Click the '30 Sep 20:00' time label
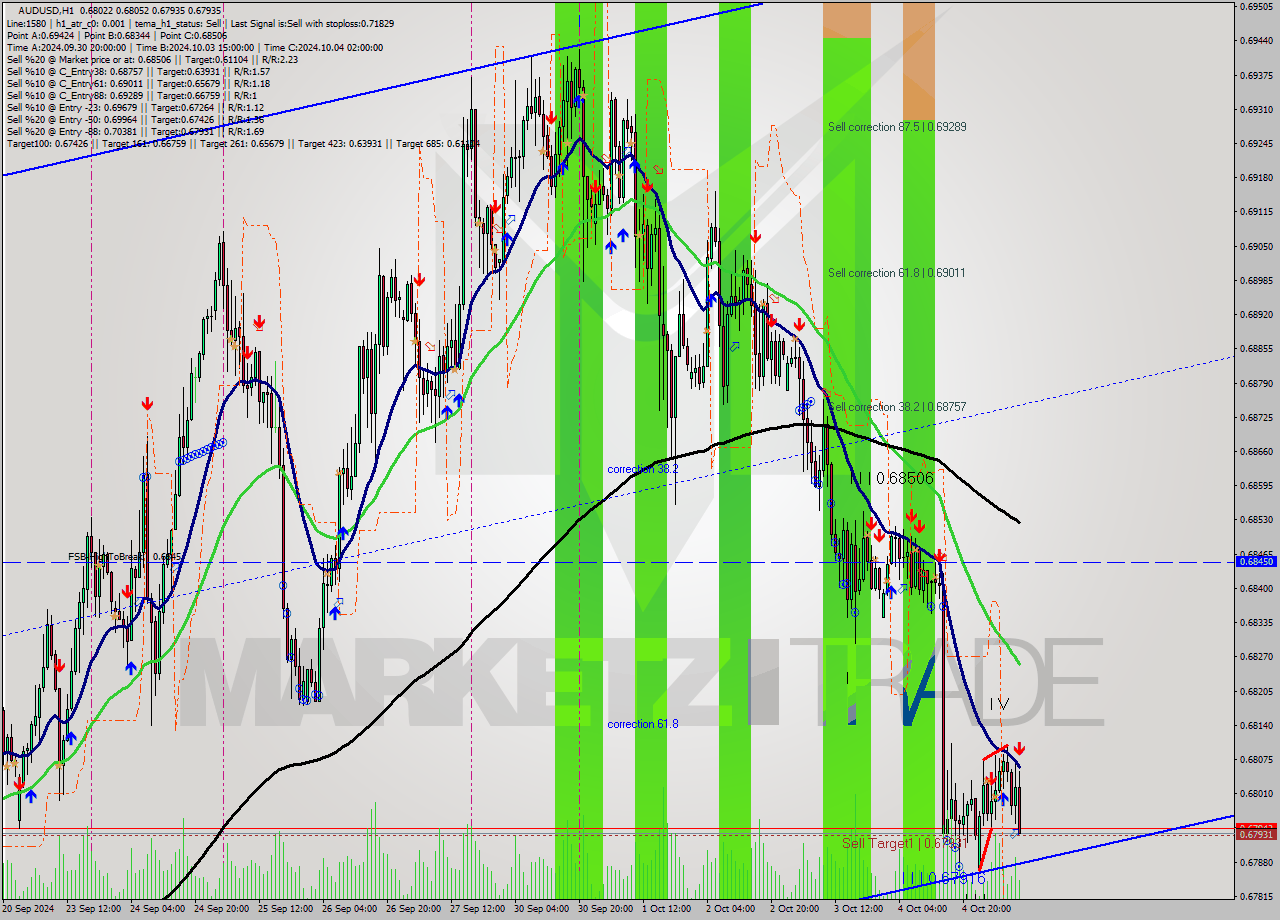1280x920 pixels. [606, 909]
